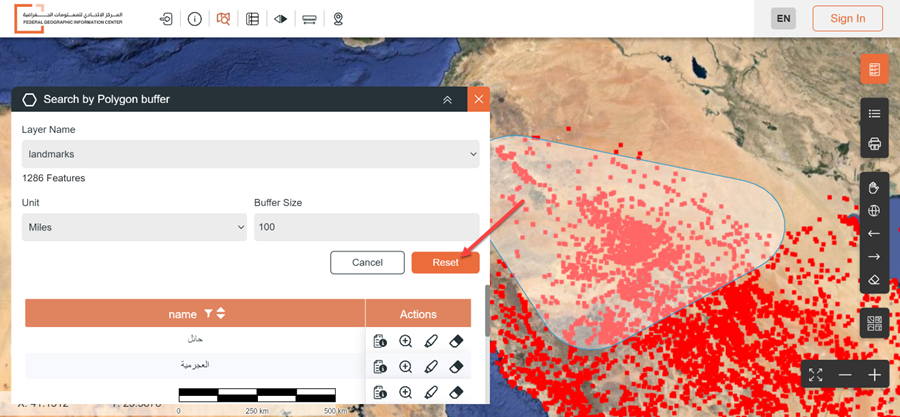Screen dimensions: 900x417
Task: Click the orange Reset button
Action: click(x=445, y=262)
